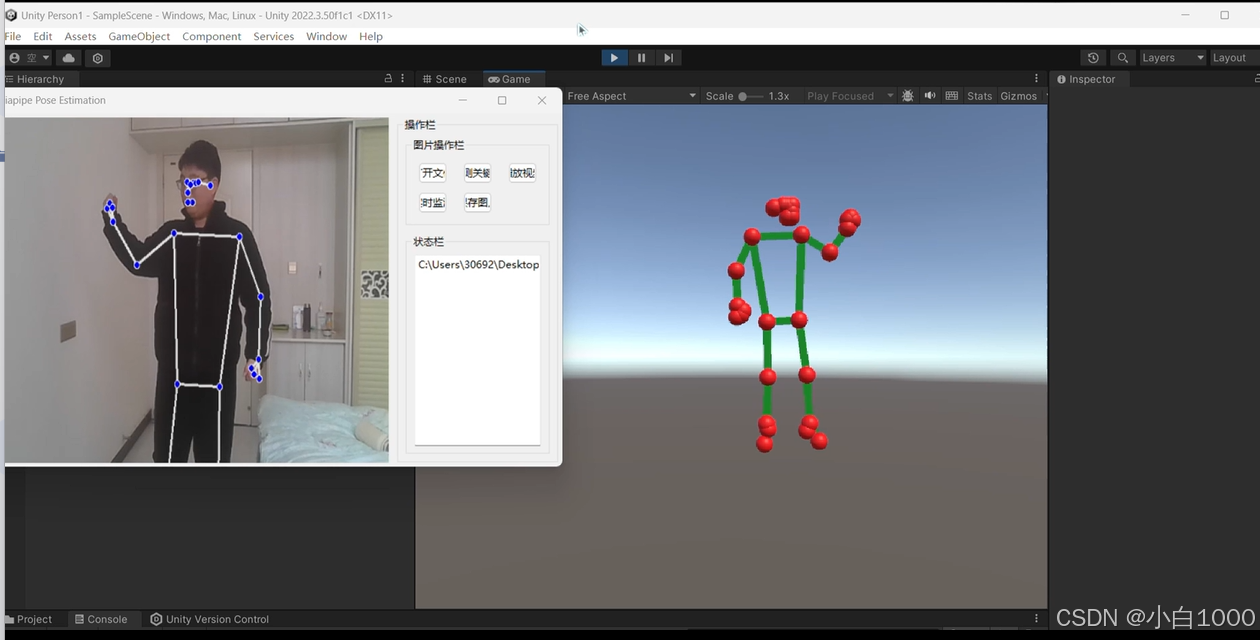This screenshot has width=1260, height=640.
Task: Click the file path field in 状态栏
Action: (477, 264)
